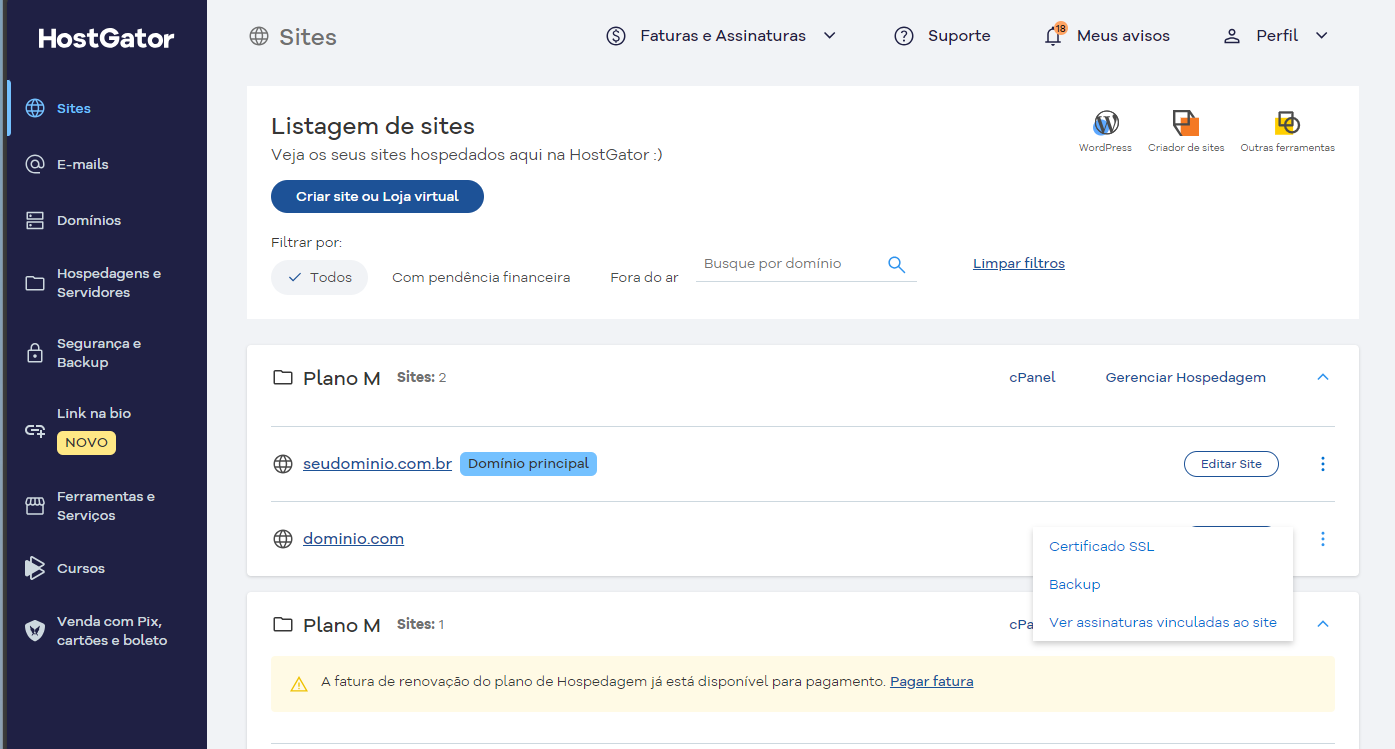Open Ferramentas e Serviços section
Viewport: 1395px width, 749px height.
click(x=106, y=506)
